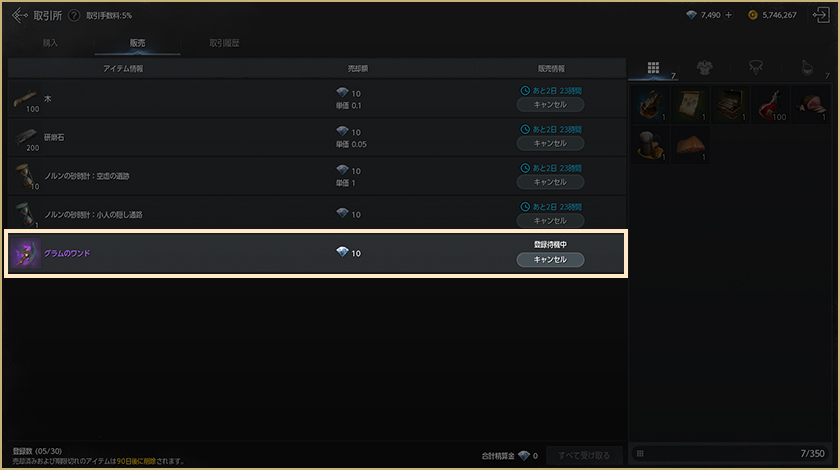Cancel the グラムのワンド listing
Screen dimensions: 840x470
click(x=550, y=259)
